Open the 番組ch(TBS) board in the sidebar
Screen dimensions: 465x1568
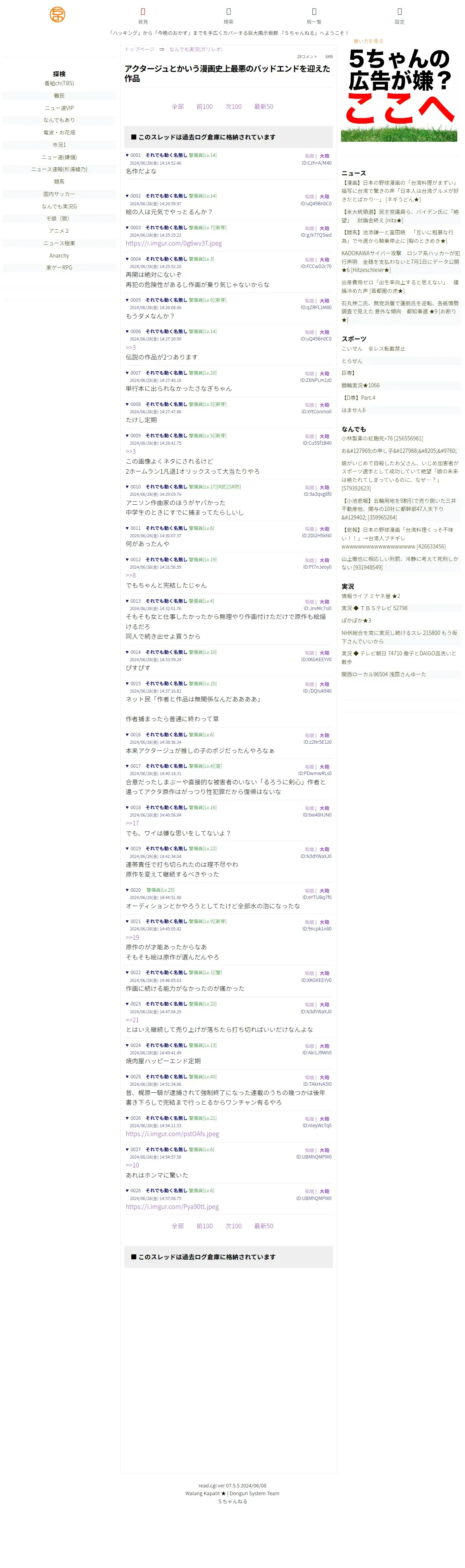click(59, 83)
